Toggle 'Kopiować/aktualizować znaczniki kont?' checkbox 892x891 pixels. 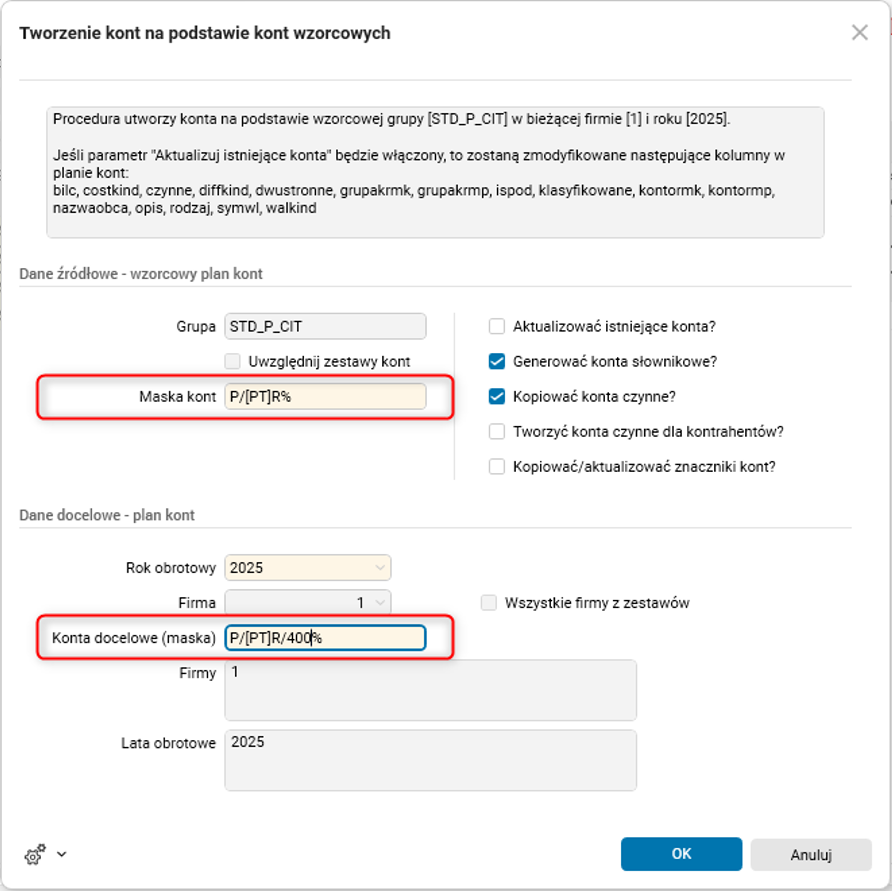497,467
